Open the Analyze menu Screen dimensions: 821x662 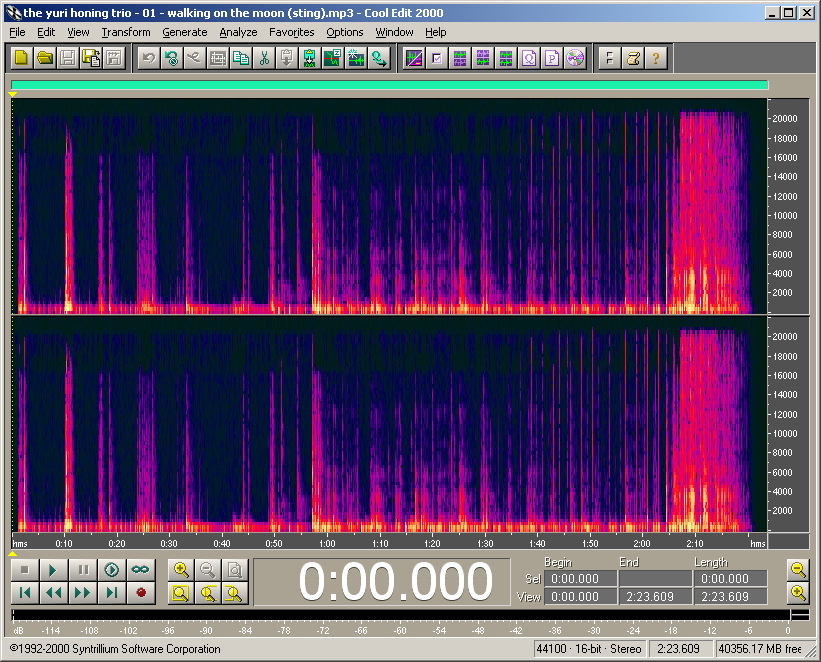pos(238,32)
